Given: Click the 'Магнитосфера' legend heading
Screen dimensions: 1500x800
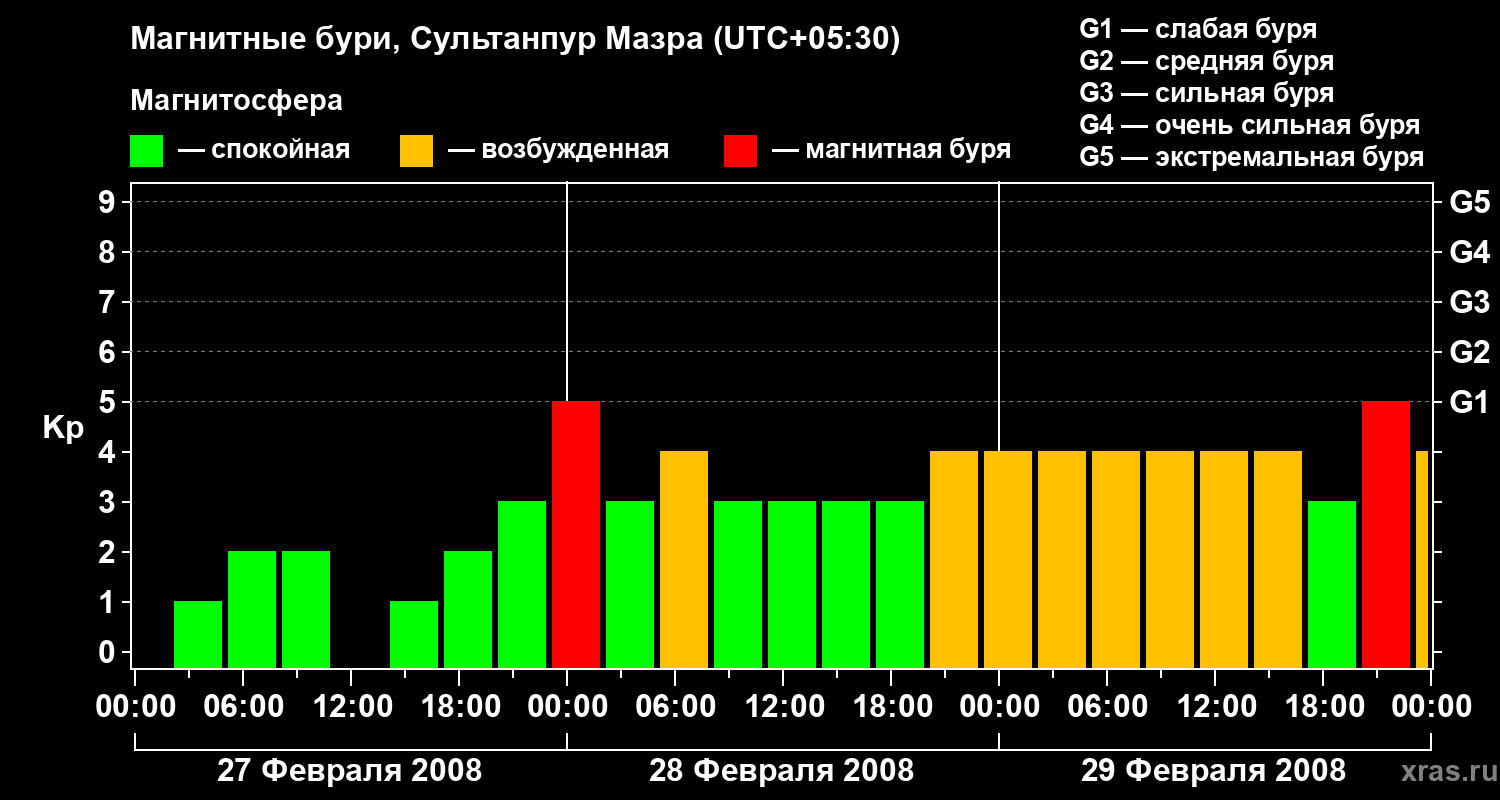Looking at the screenshot, I should 236,101.
